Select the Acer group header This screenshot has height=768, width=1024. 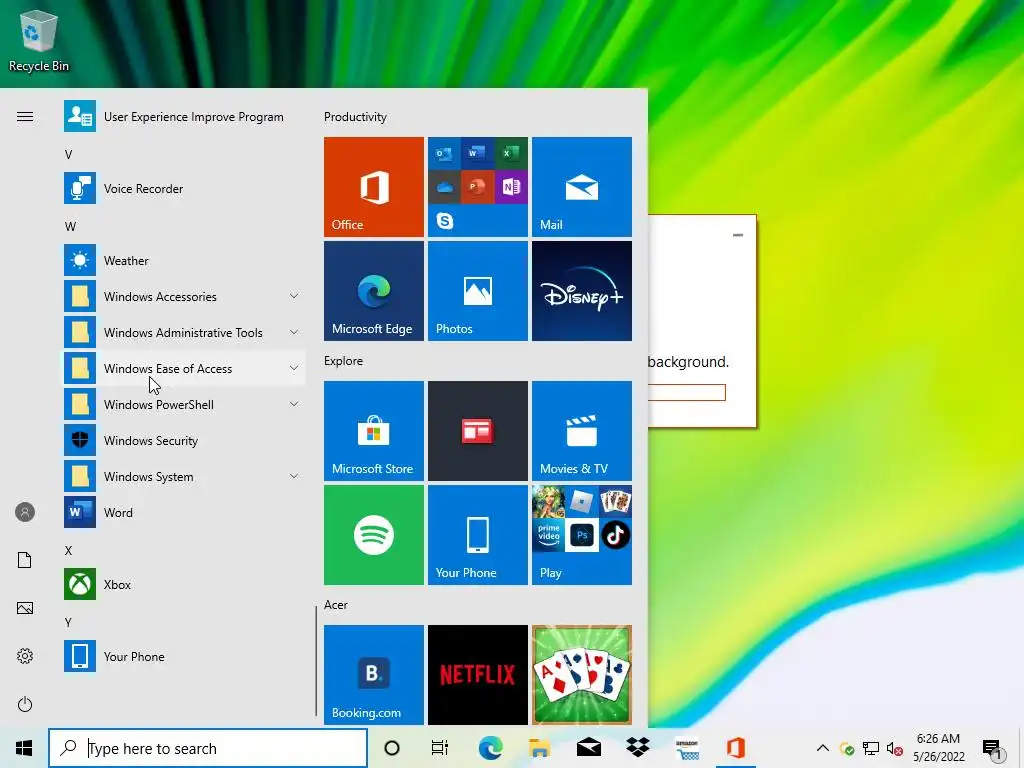click(336, 605)
